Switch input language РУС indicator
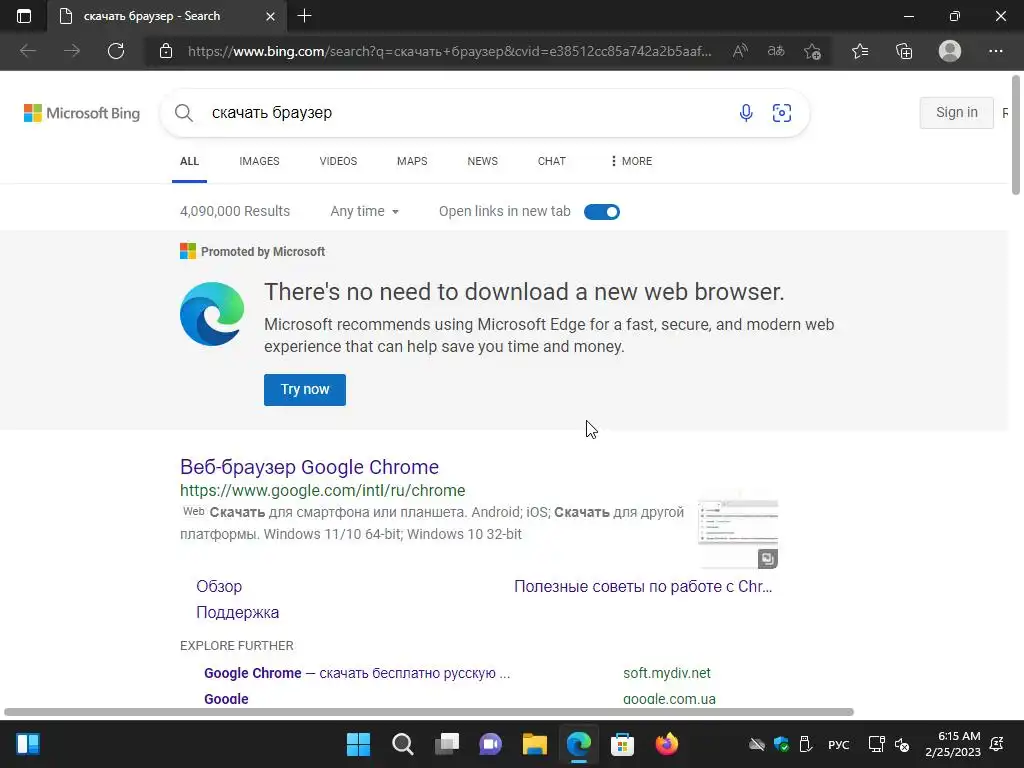1024x768 pixels. coord(839,744)
